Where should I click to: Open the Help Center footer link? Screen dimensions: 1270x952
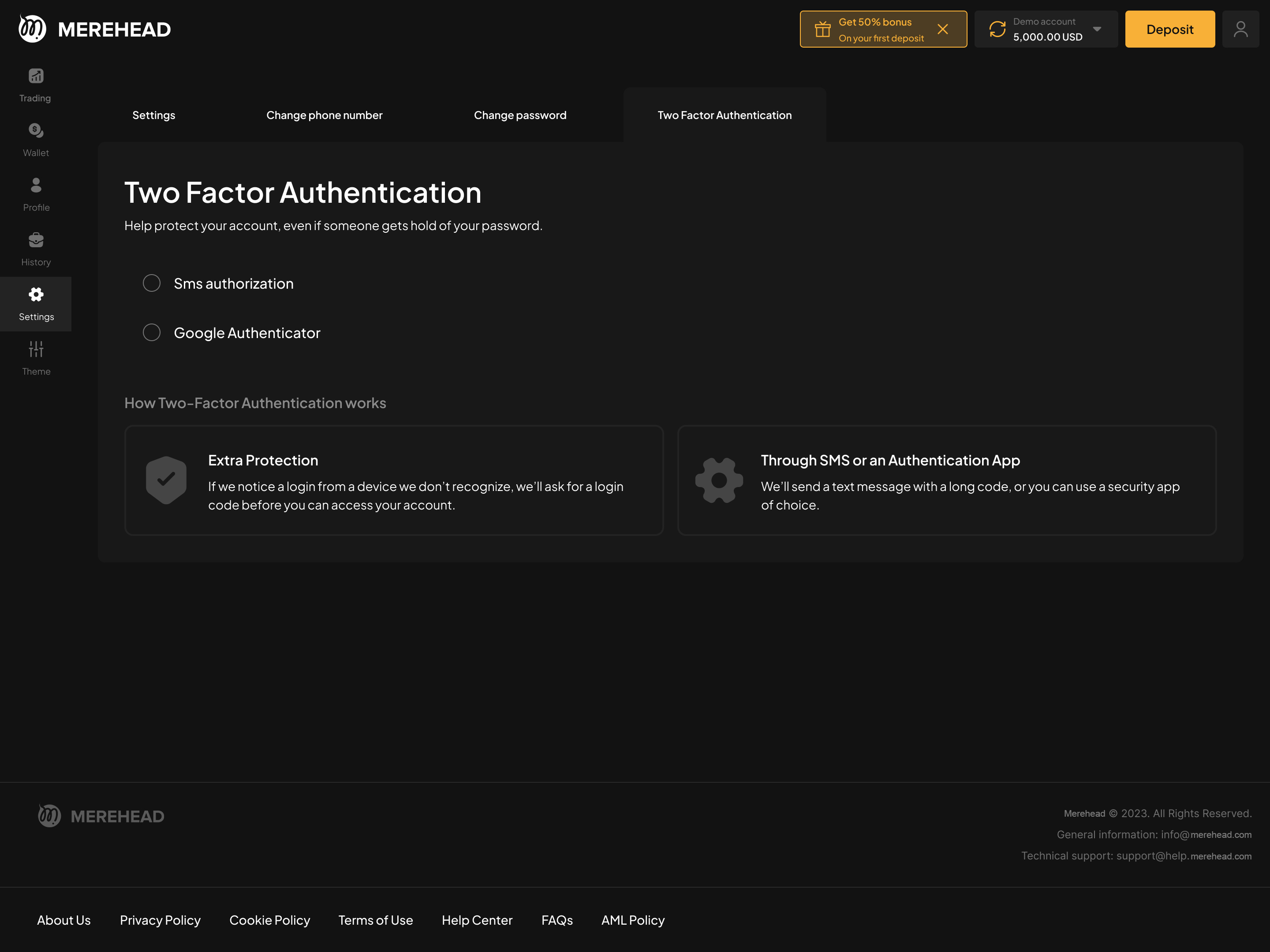click(477, 920)
